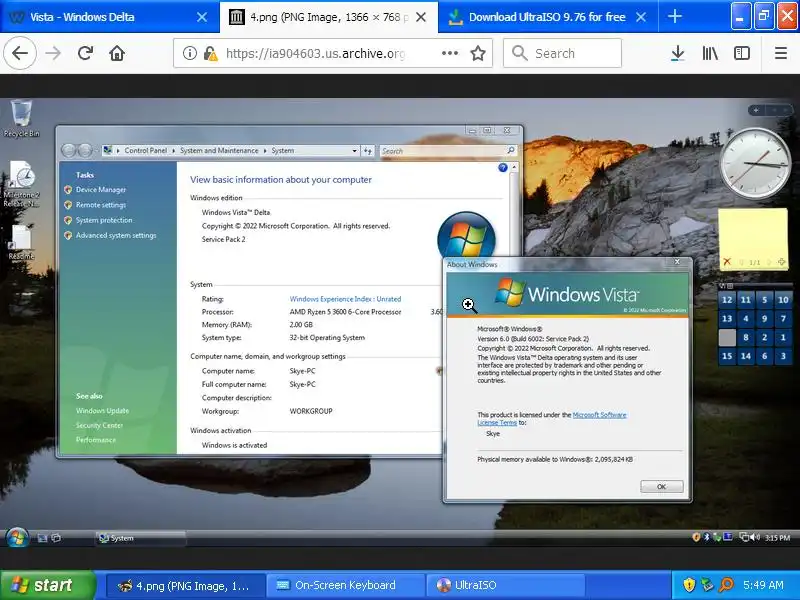Open Performance under See also
This screenshot has width=800, height=600.
(95, 440)
